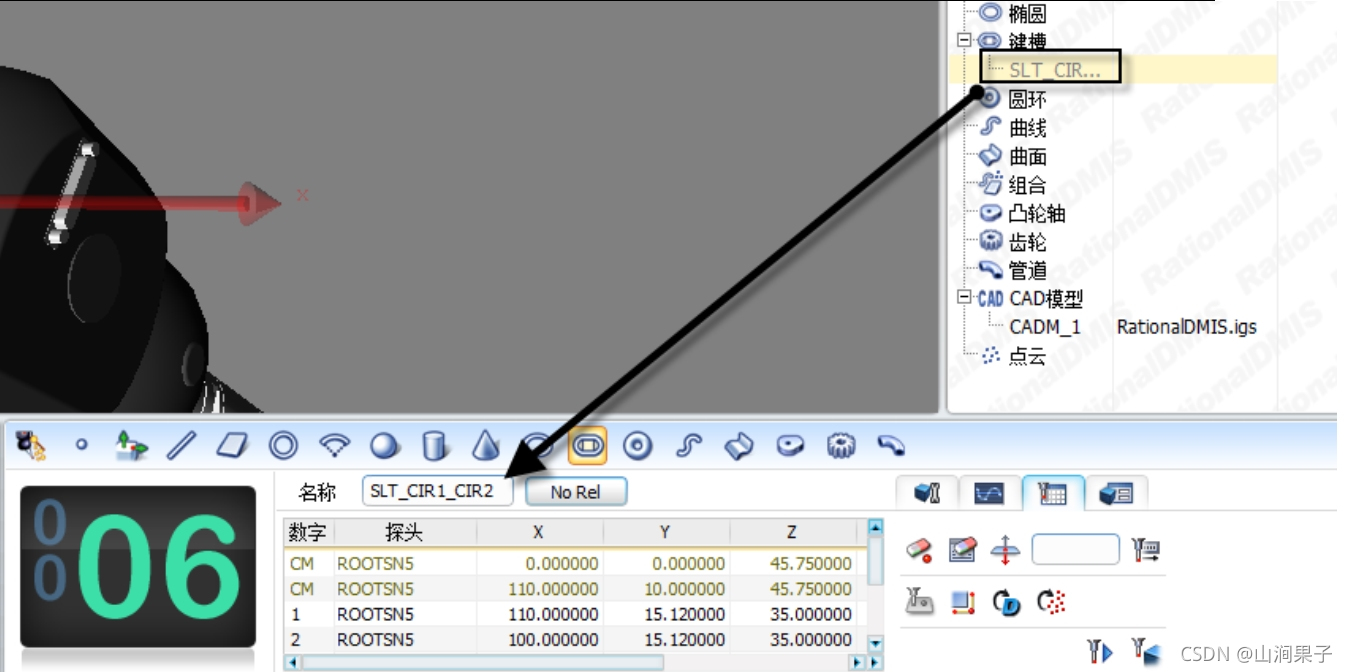
Task: Open the probe sensor tool icon
Action: click(31, 446)
